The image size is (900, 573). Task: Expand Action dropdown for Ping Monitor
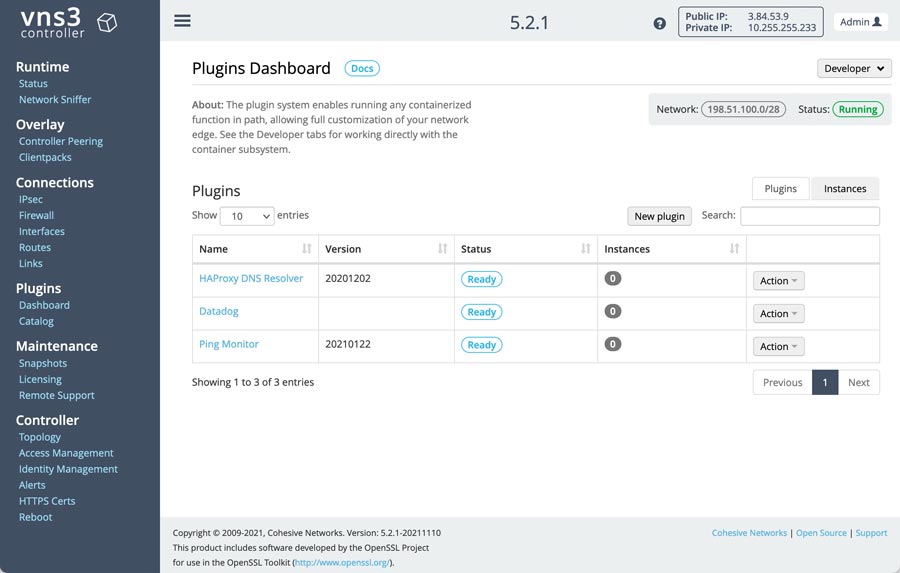(x=778, y=346)
